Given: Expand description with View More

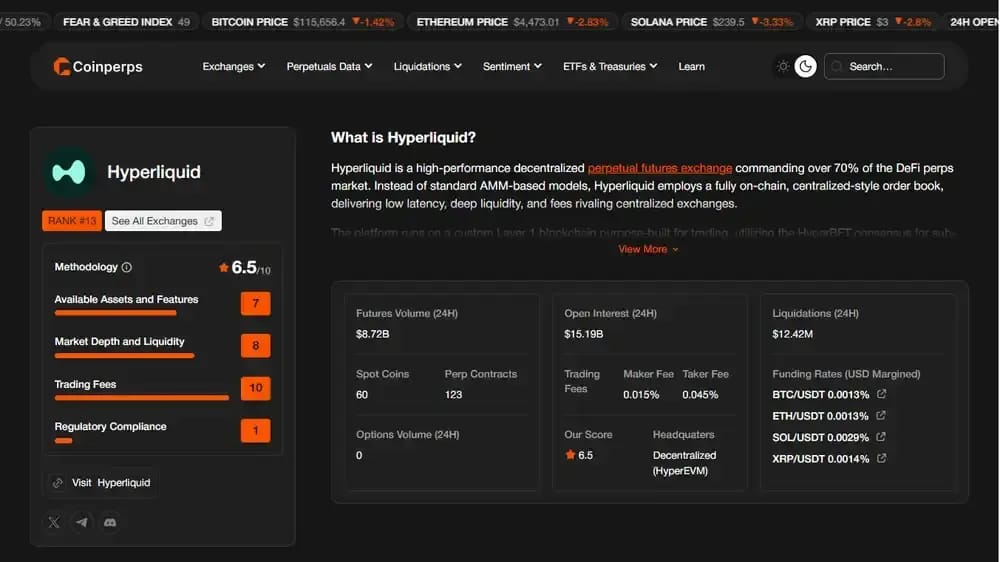Looking at the screenshot, I should [x=648, y=249].
